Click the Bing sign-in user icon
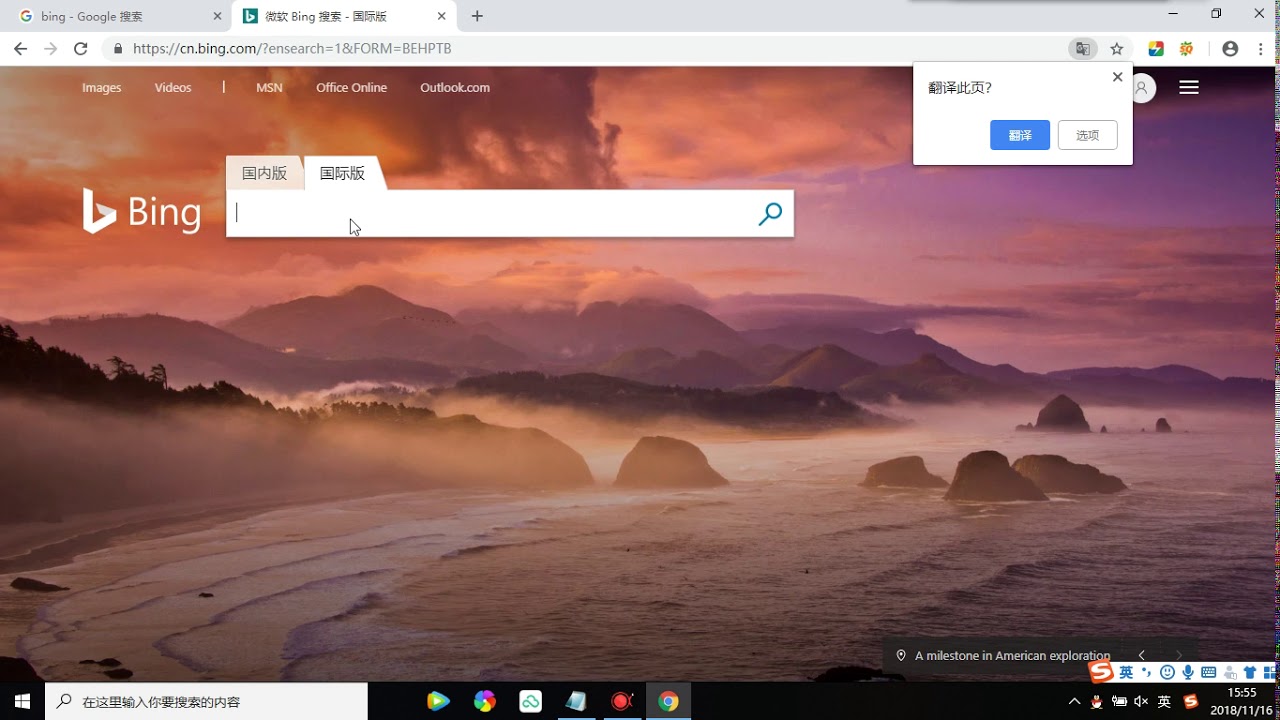Viewport: 1280px width, 720px height. coord(1143,88)
